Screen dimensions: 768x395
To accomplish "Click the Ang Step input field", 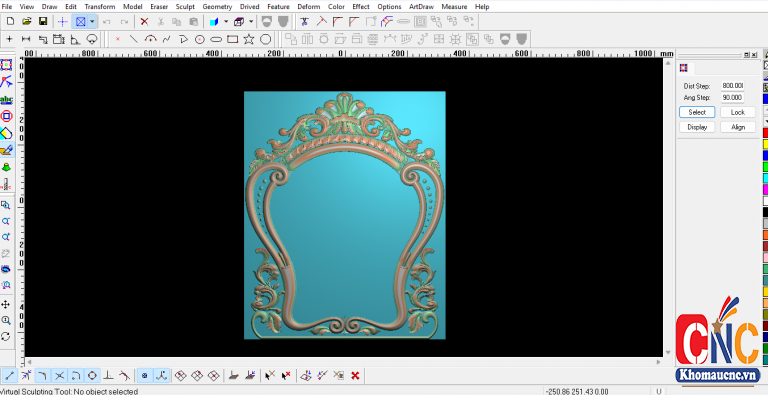I will (x=732, y=98).
